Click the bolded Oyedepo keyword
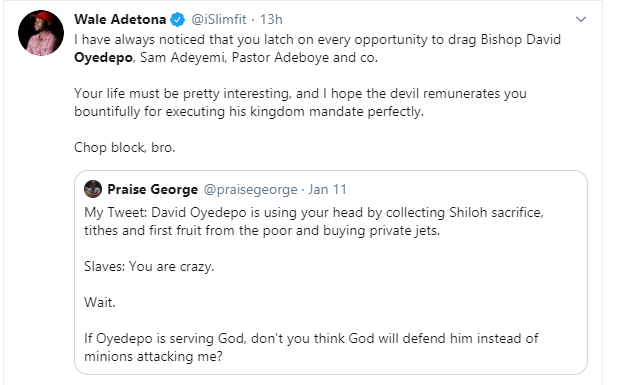This screenshot has width=617, height=385. pyautogui.click(x=103, y=57)
